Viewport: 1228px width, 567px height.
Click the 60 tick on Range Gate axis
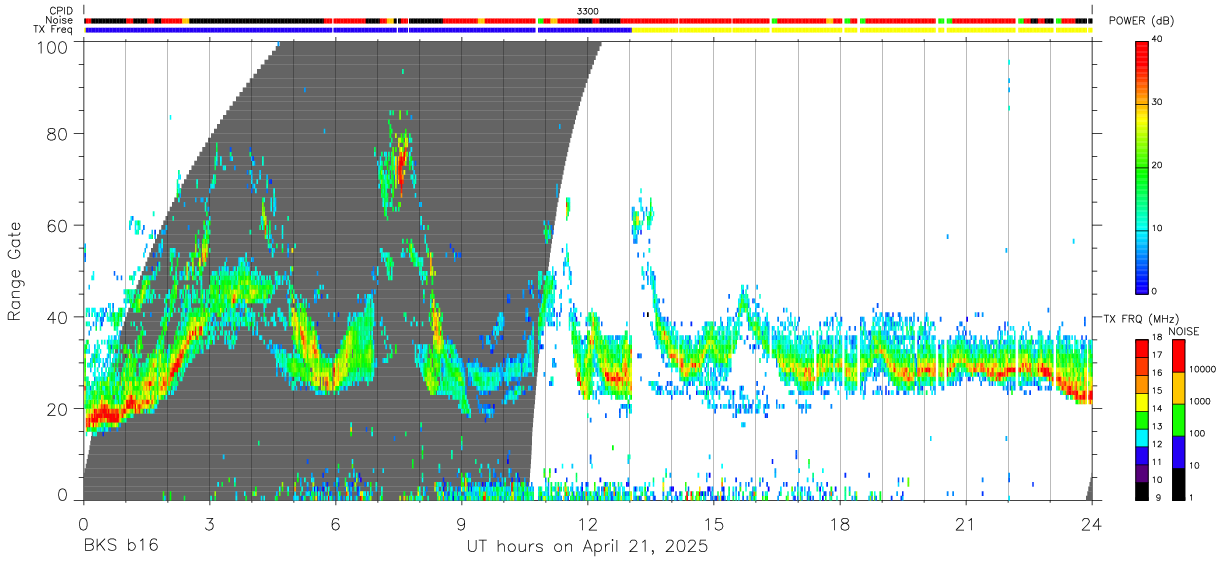[x=59, y=225]
